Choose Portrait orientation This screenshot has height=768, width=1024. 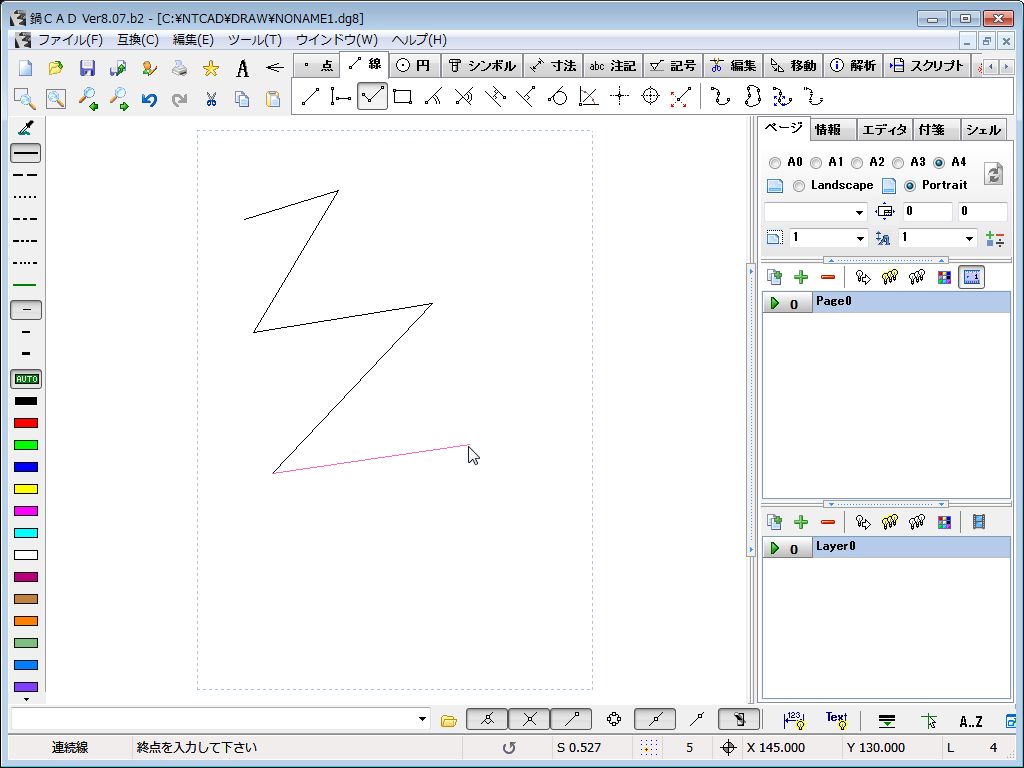tap(910, 186)
